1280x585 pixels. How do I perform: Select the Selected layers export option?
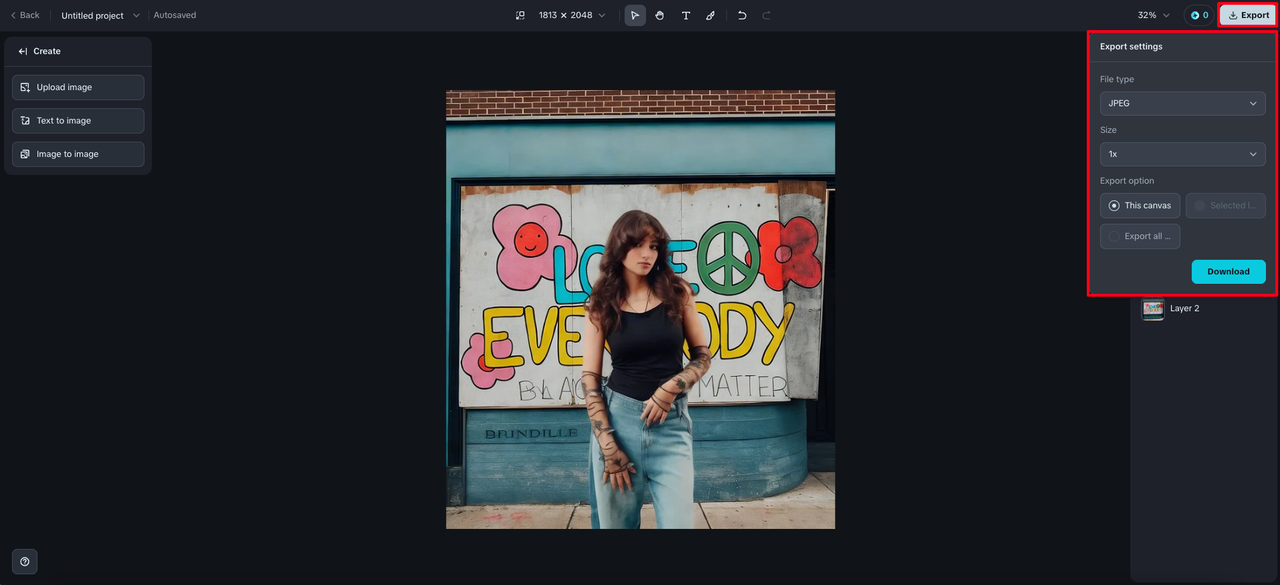(1226, 205)
